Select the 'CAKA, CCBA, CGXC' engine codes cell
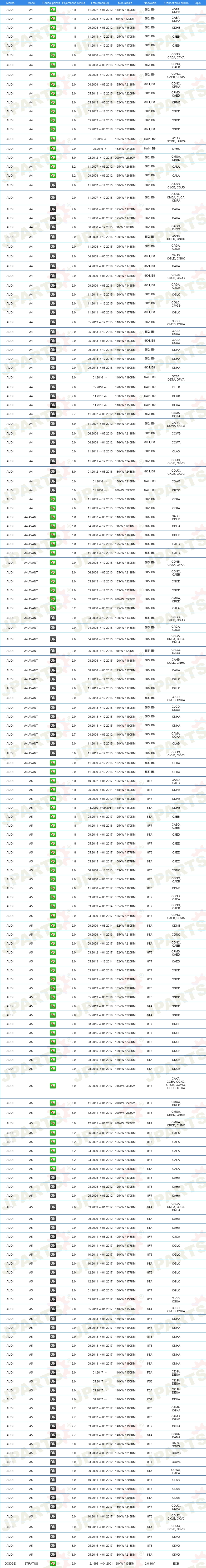The image size is (206, 1568). (x=176, y=1086)
